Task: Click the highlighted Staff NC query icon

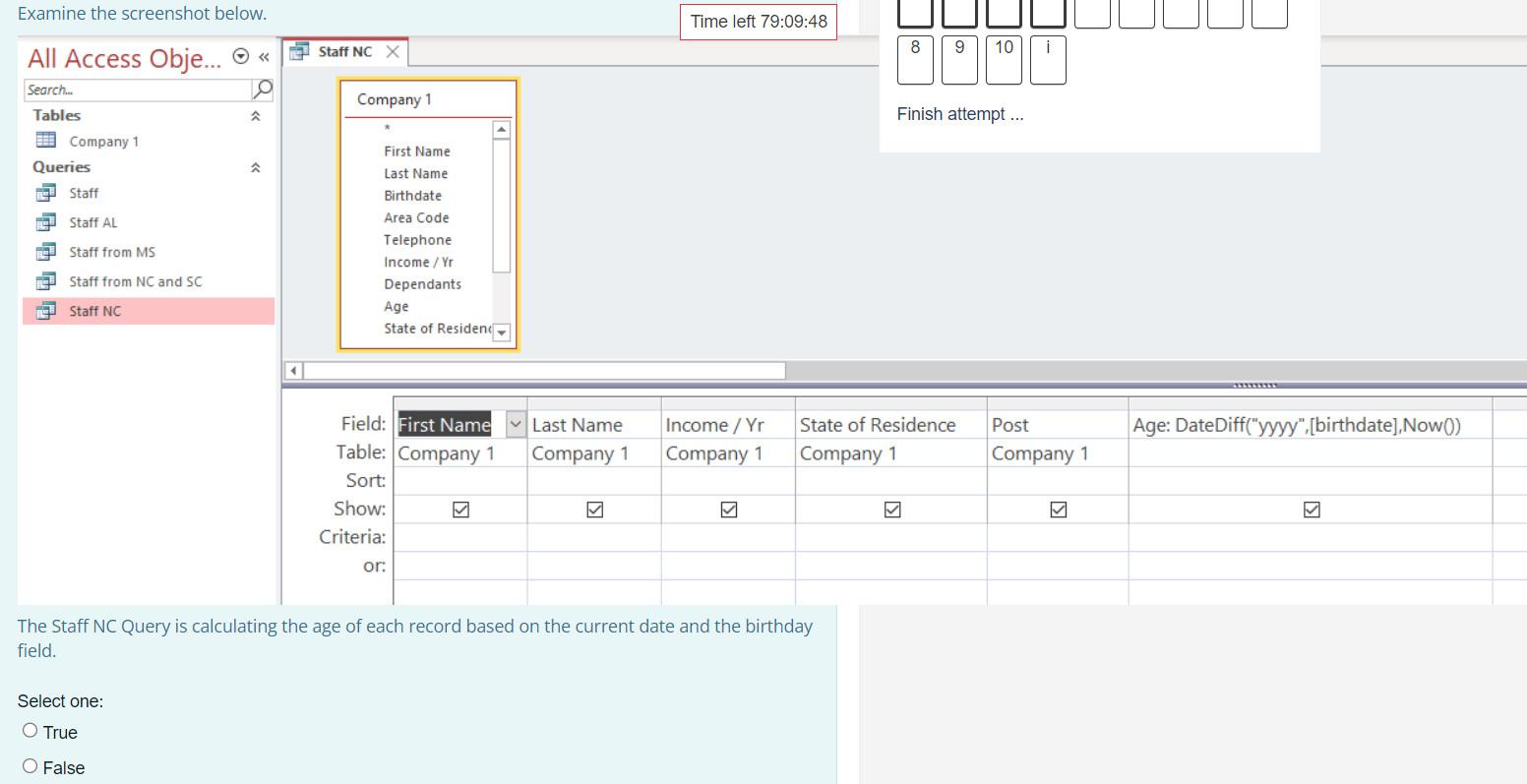Action: [46, 311]
